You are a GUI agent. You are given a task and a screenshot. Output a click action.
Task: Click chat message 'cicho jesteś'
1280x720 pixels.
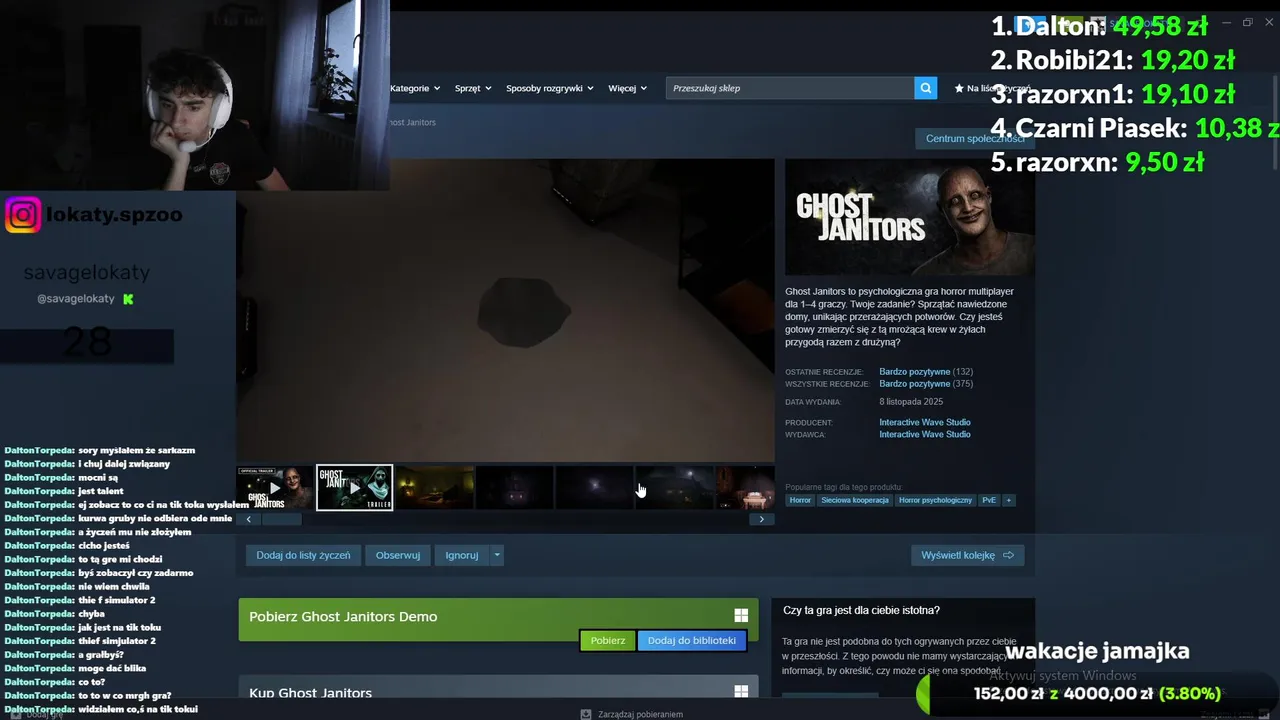click(104, 546)
